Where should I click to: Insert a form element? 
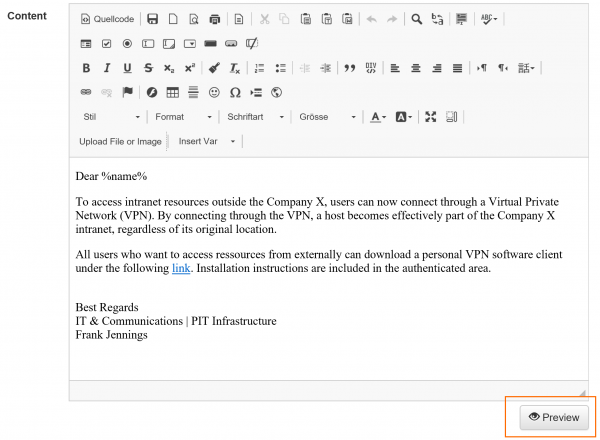click(86, 44)
